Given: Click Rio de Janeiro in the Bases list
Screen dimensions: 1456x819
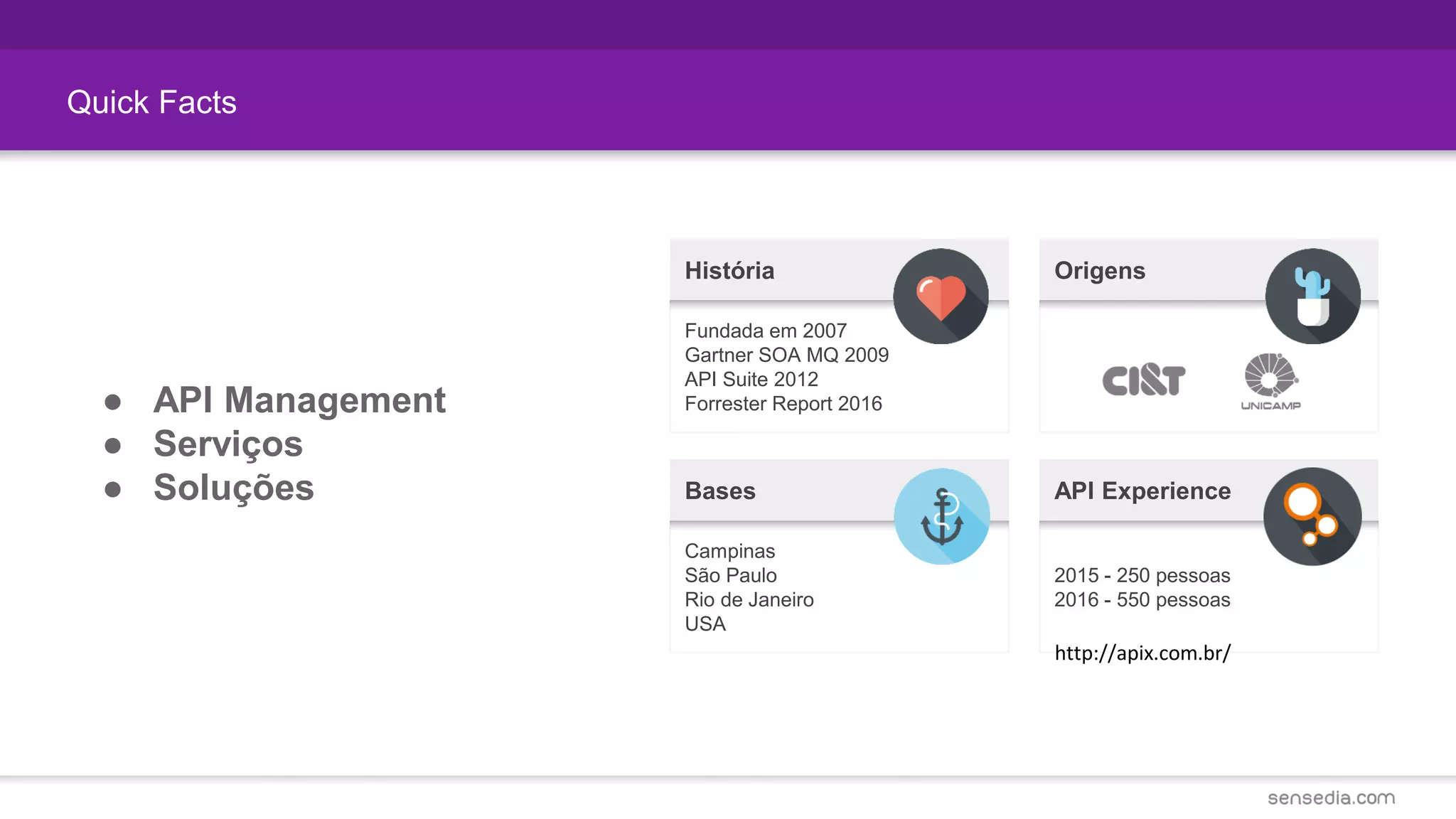Looking at the screenshot, I should (749, 599).
